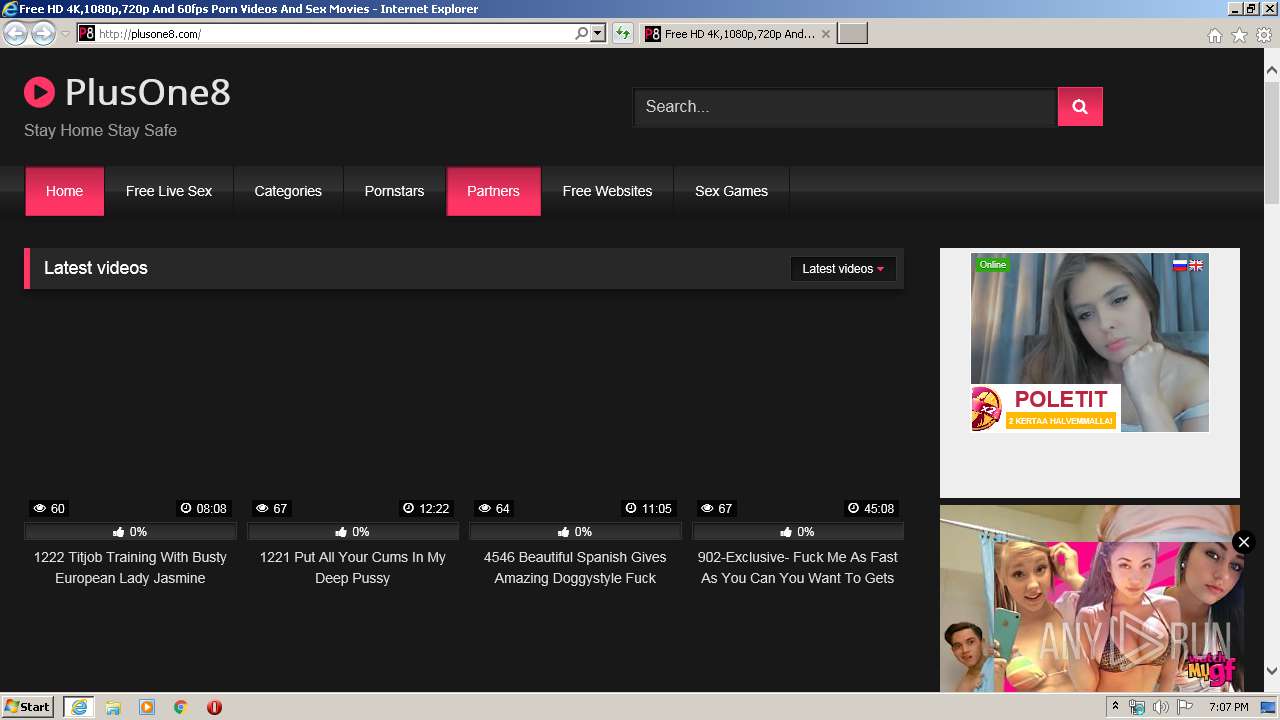Click the green Refresh page icon
Viewport: 1280px width, 720px height.
click(623, 34)
